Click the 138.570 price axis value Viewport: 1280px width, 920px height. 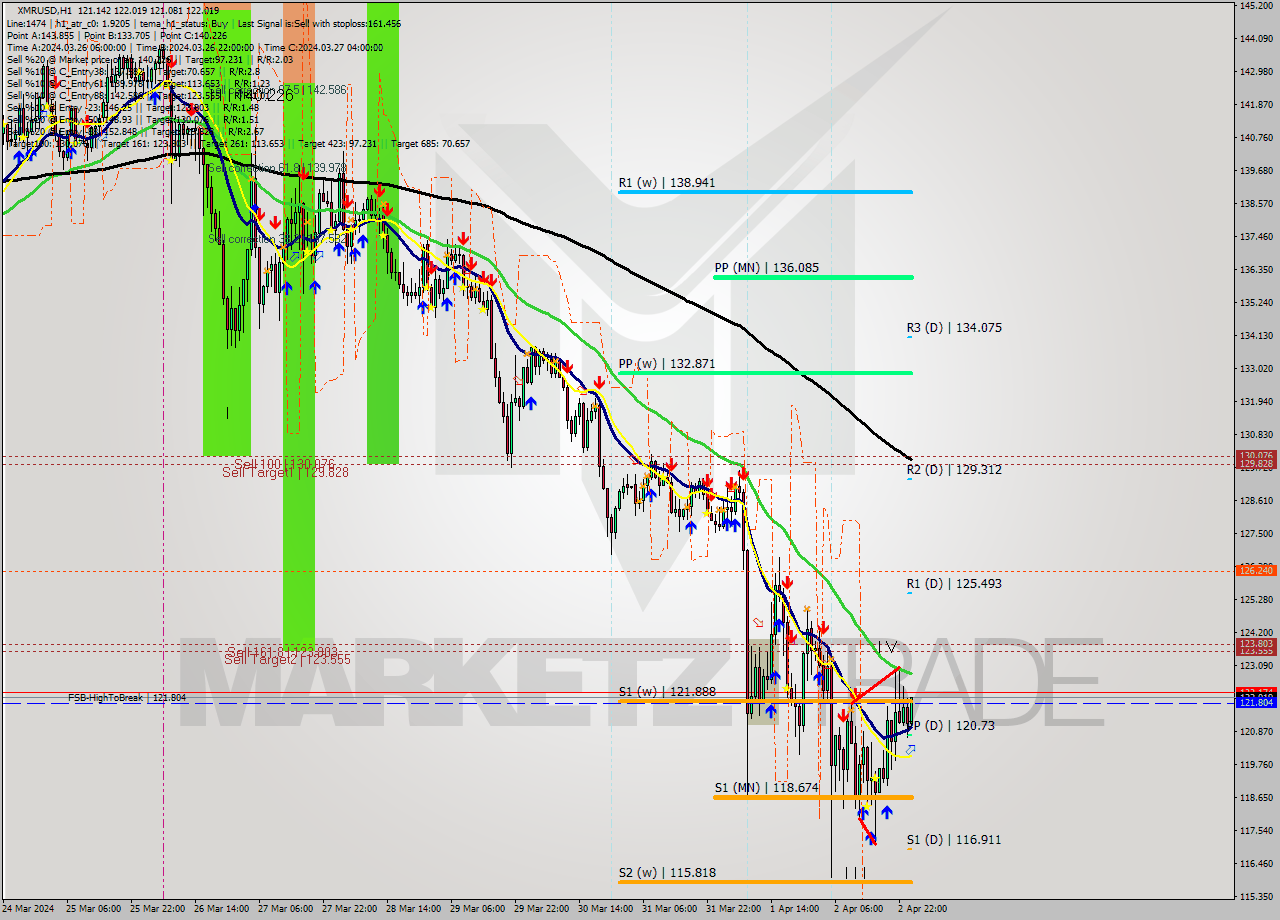[x=1255, y=204]
